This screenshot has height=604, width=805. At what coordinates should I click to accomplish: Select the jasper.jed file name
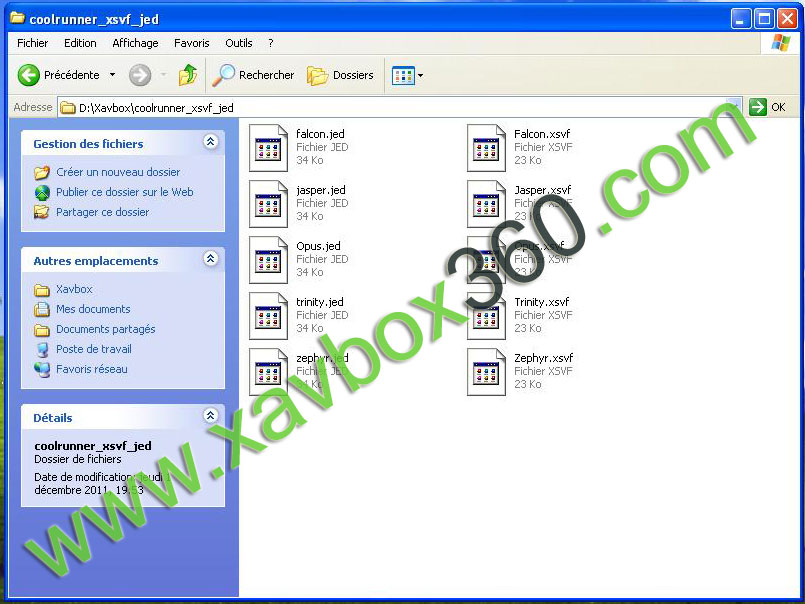pos(321,190)
